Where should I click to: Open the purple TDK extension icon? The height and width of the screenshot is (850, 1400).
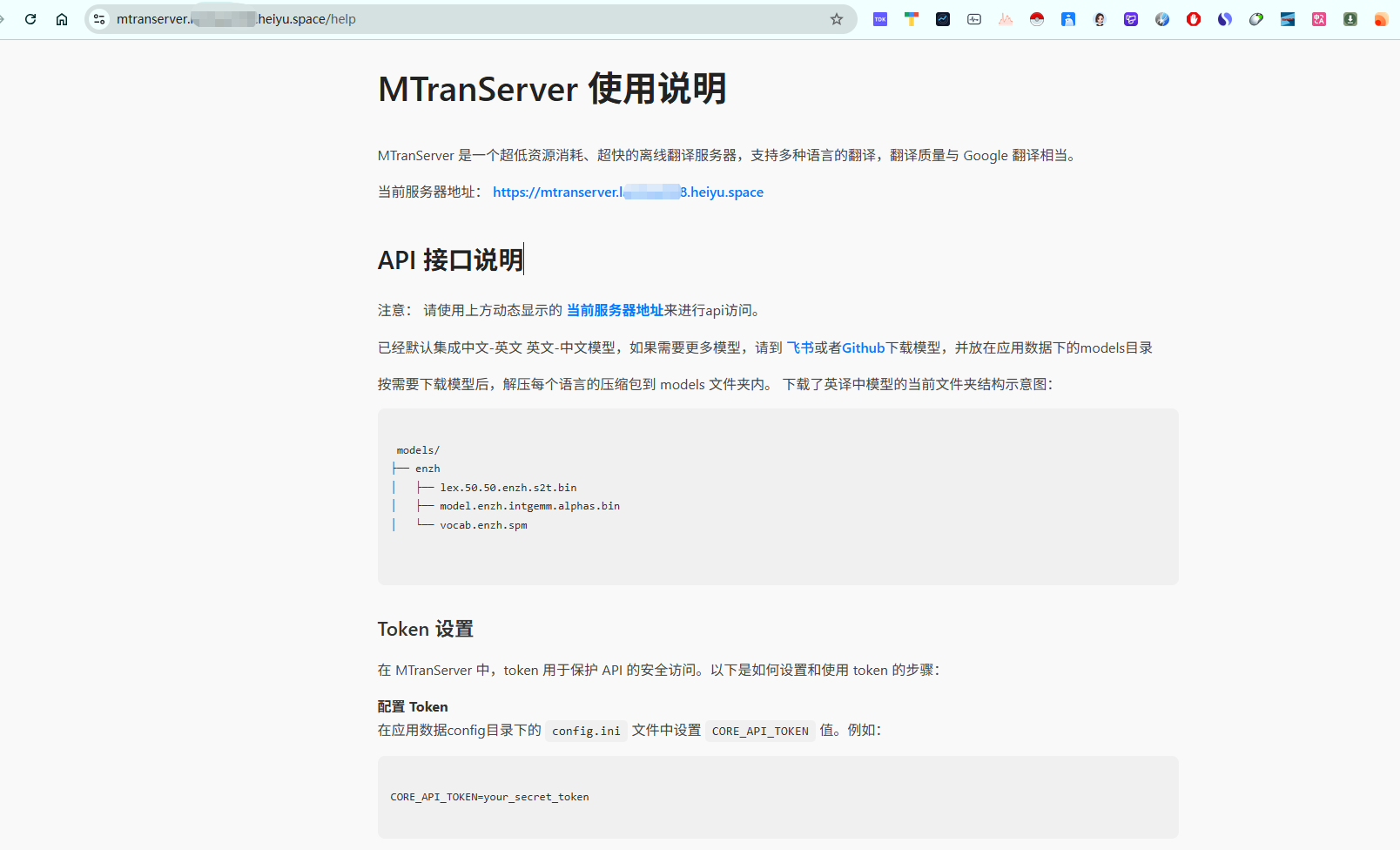point(880,19)
